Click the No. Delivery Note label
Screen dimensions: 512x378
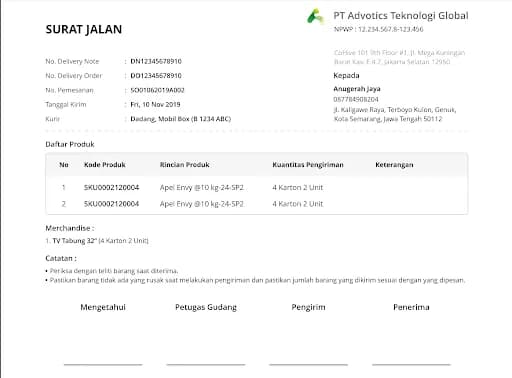click(x=72, y=61)
